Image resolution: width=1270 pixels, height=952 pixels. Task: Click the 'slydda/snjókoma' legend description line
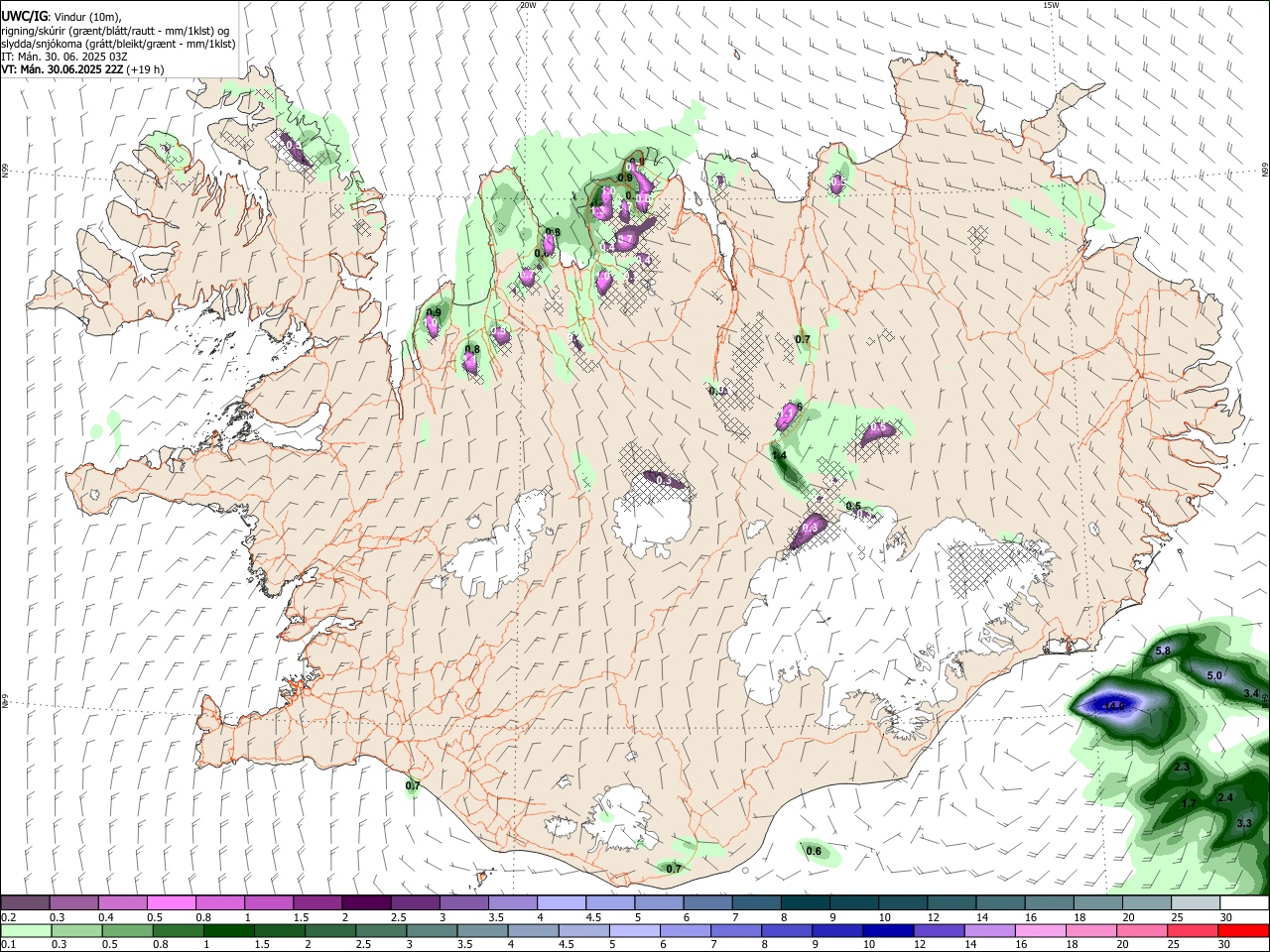[x=118, y=44]
